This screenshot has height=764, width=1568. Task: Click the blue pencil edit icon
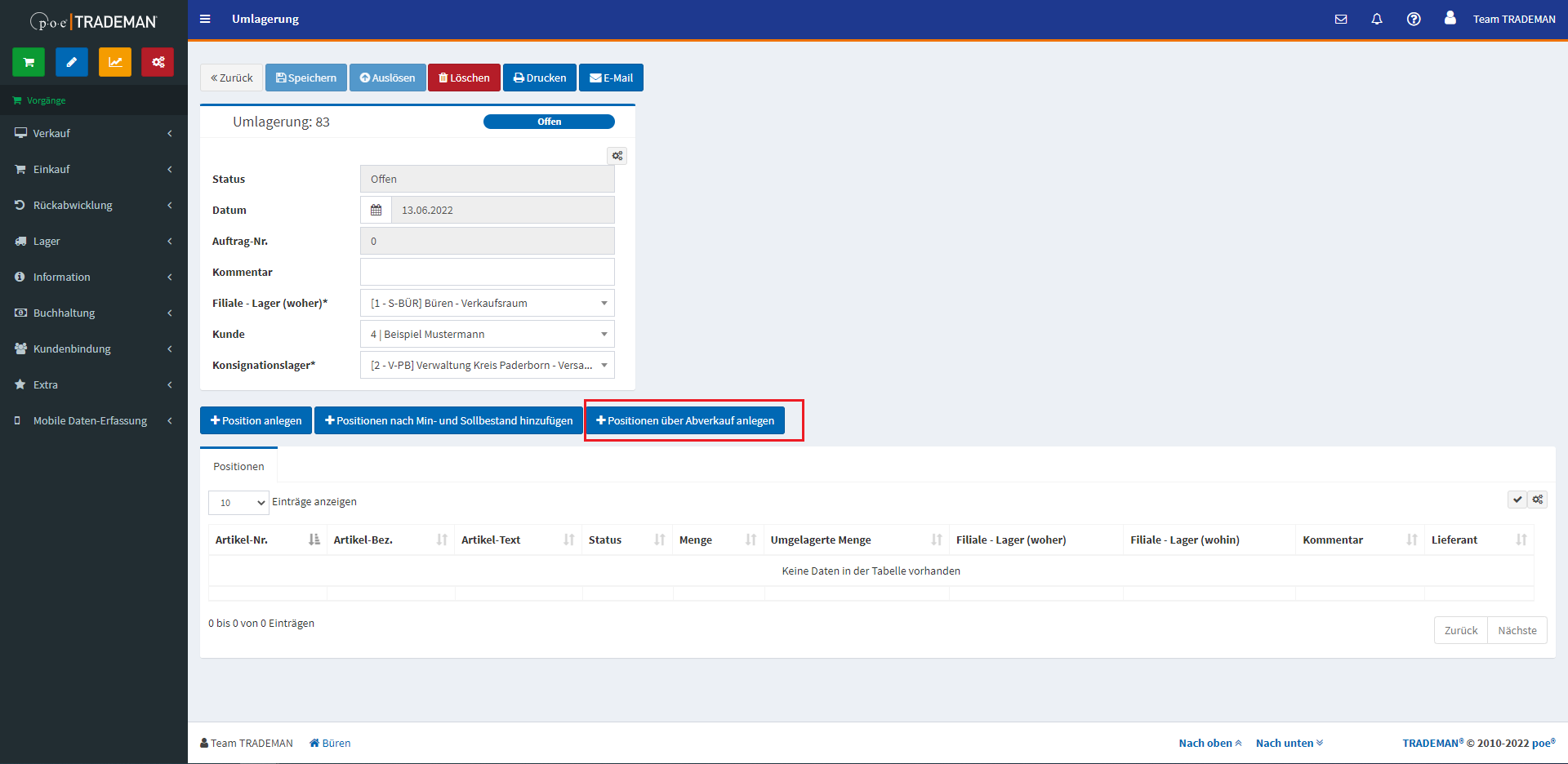click(x=72, y=62)
